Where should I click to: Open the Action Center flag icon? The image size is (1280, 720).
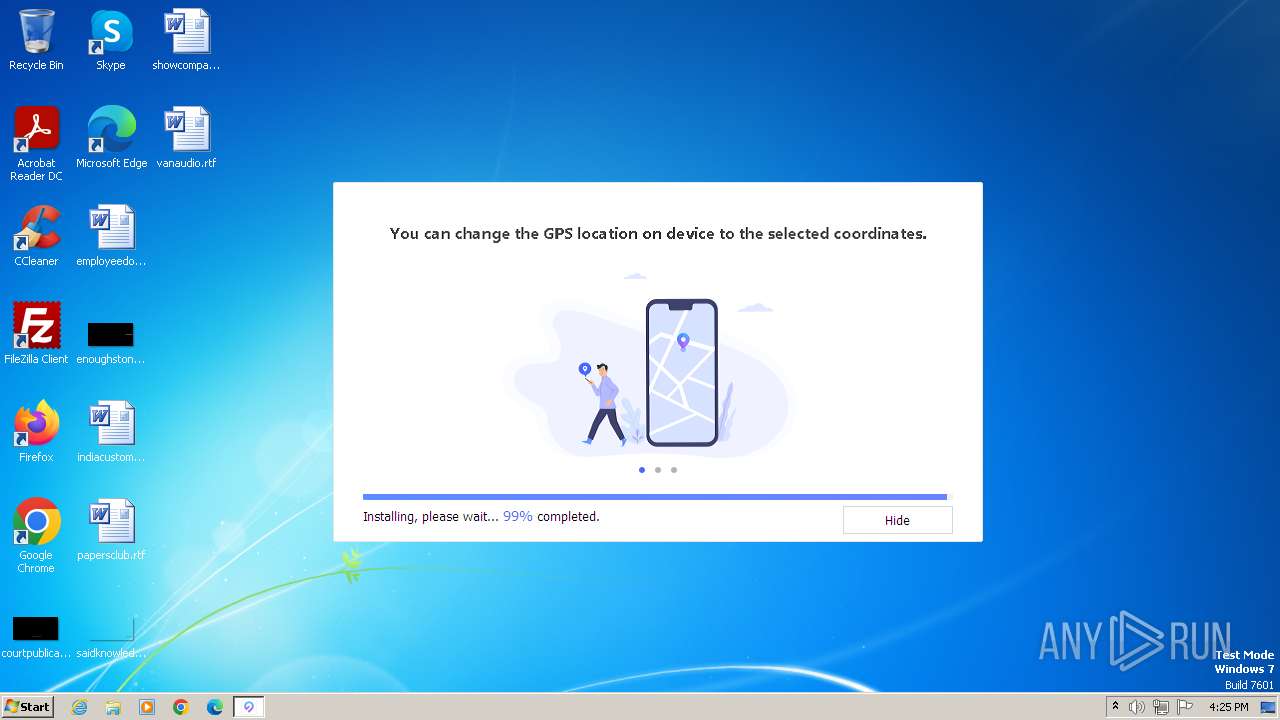point(1185,707)
